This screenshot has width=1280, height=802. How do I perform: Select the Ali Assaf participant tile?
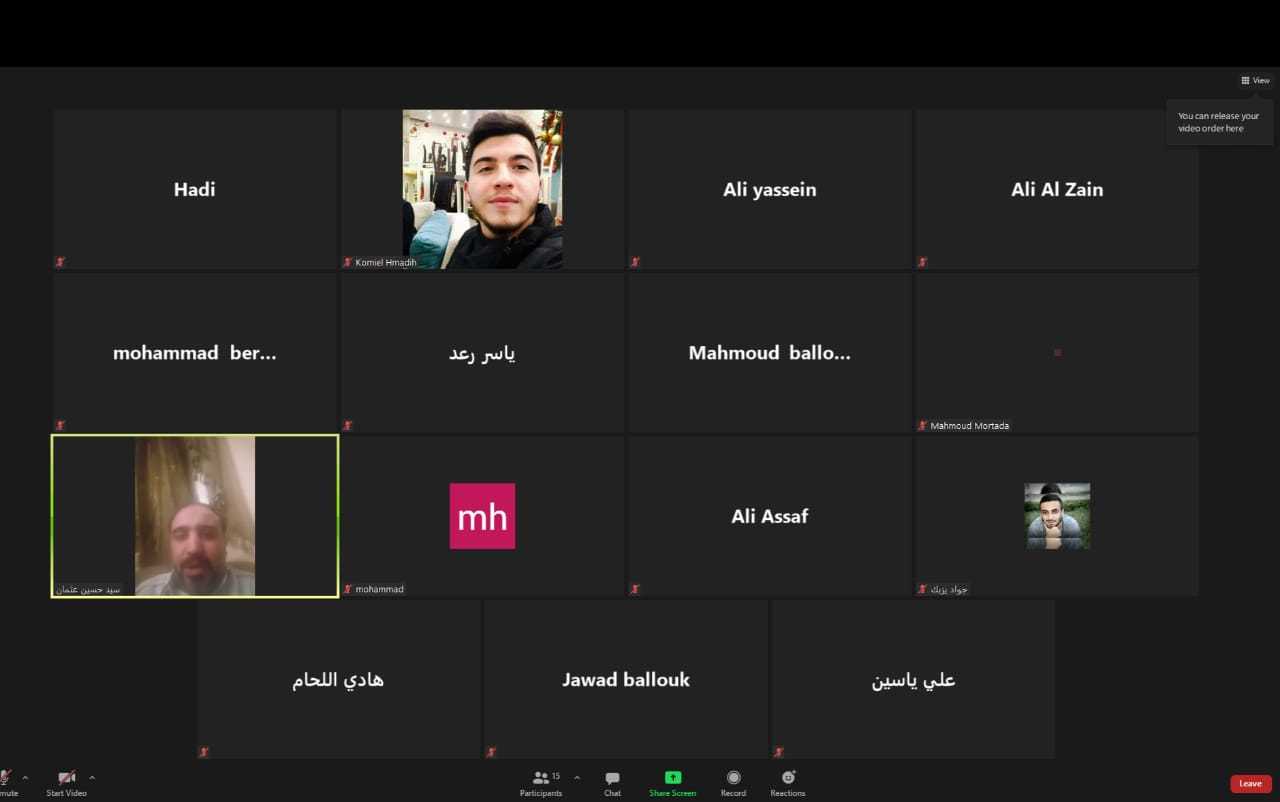pyautogui.click(x=769, y=516)
